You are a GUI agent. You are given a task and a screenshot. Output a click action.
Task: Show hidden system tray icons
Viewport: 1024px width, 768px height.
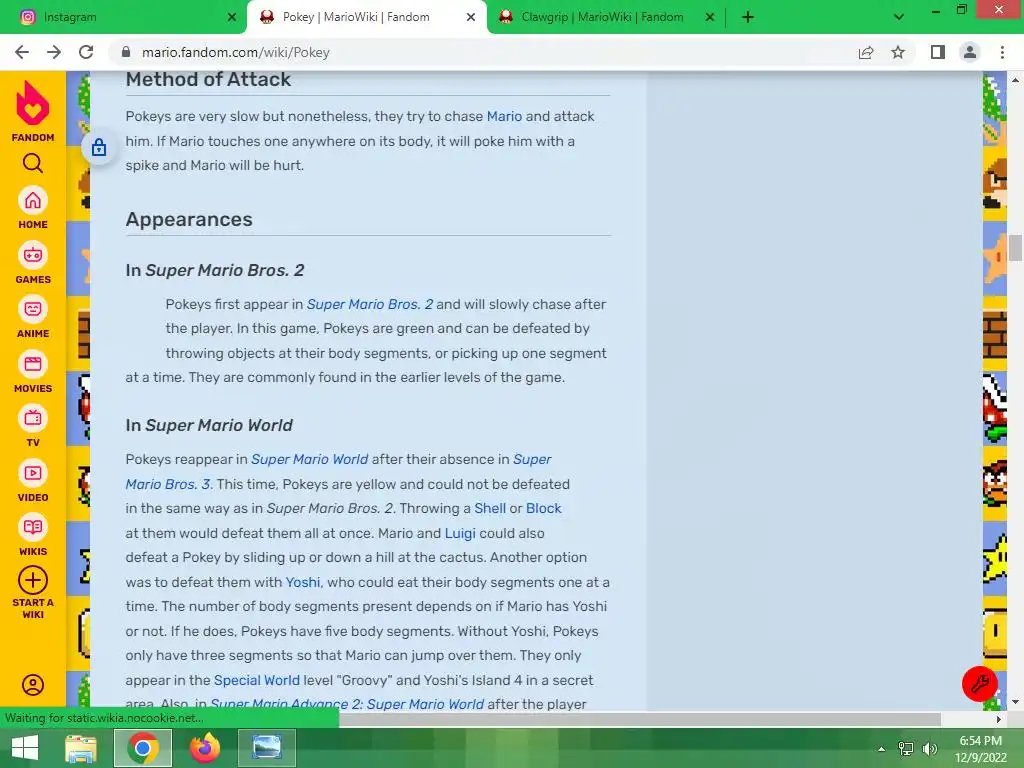pos(881,749)
